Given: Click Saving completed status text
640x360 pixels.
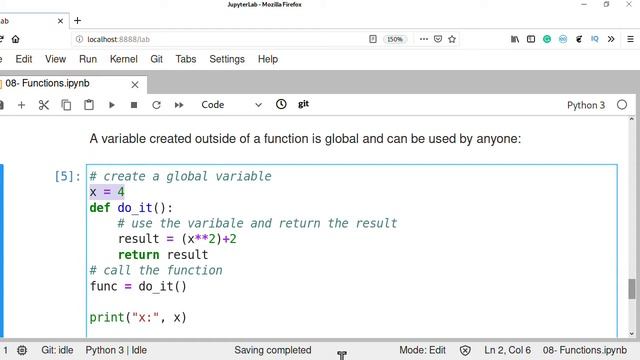Looking at the screenshot, I should pyautogui.click(x=273, y=350).
